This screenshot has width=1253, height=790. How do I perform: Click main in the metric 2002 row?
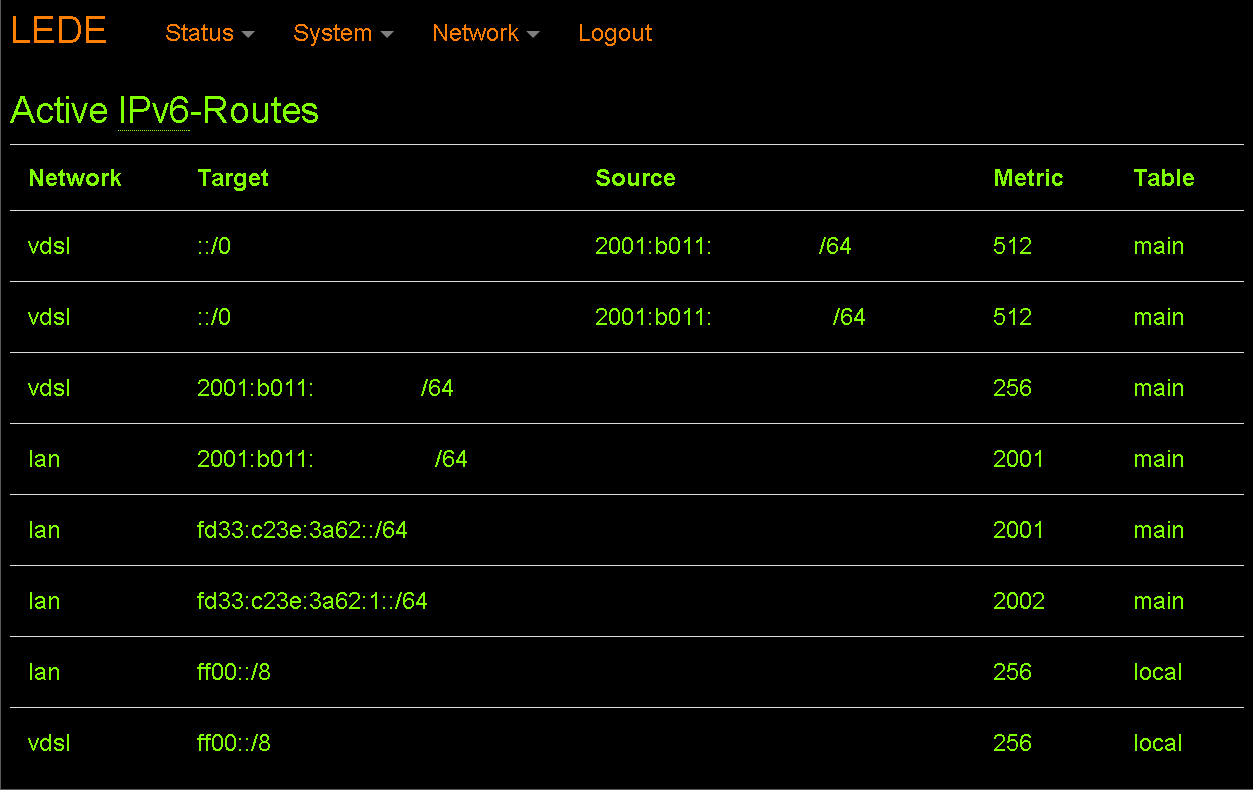coord(1158,601)
